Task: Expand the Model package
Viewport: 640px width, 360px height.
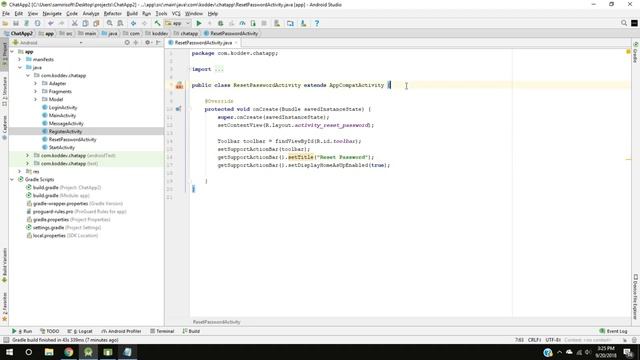Action: click(36, 99)
